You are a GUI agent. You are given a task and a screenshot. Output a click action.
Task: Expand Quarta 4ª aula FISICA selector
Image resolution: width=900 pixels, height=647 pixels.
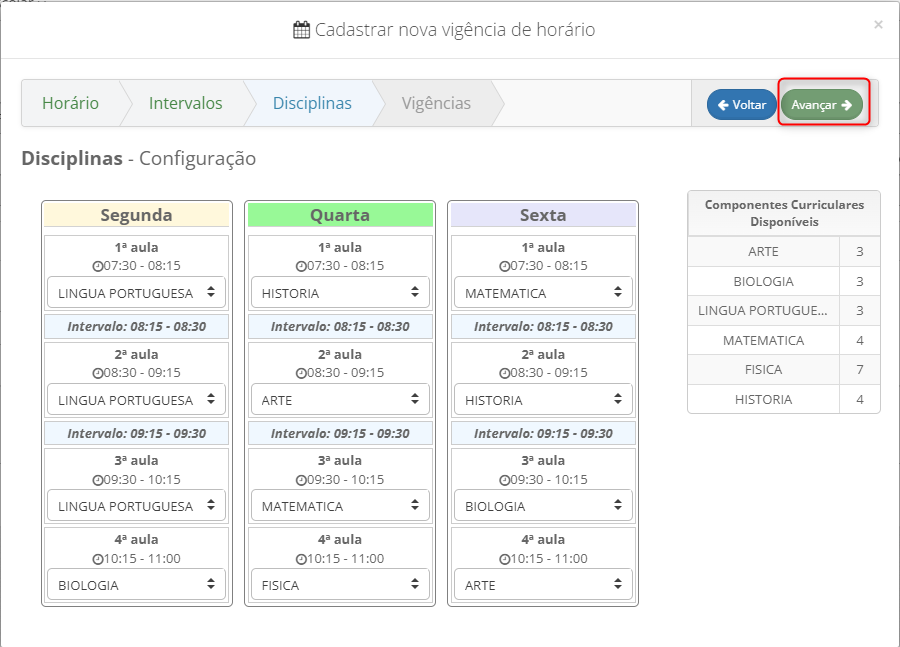(x=340, y=584)
